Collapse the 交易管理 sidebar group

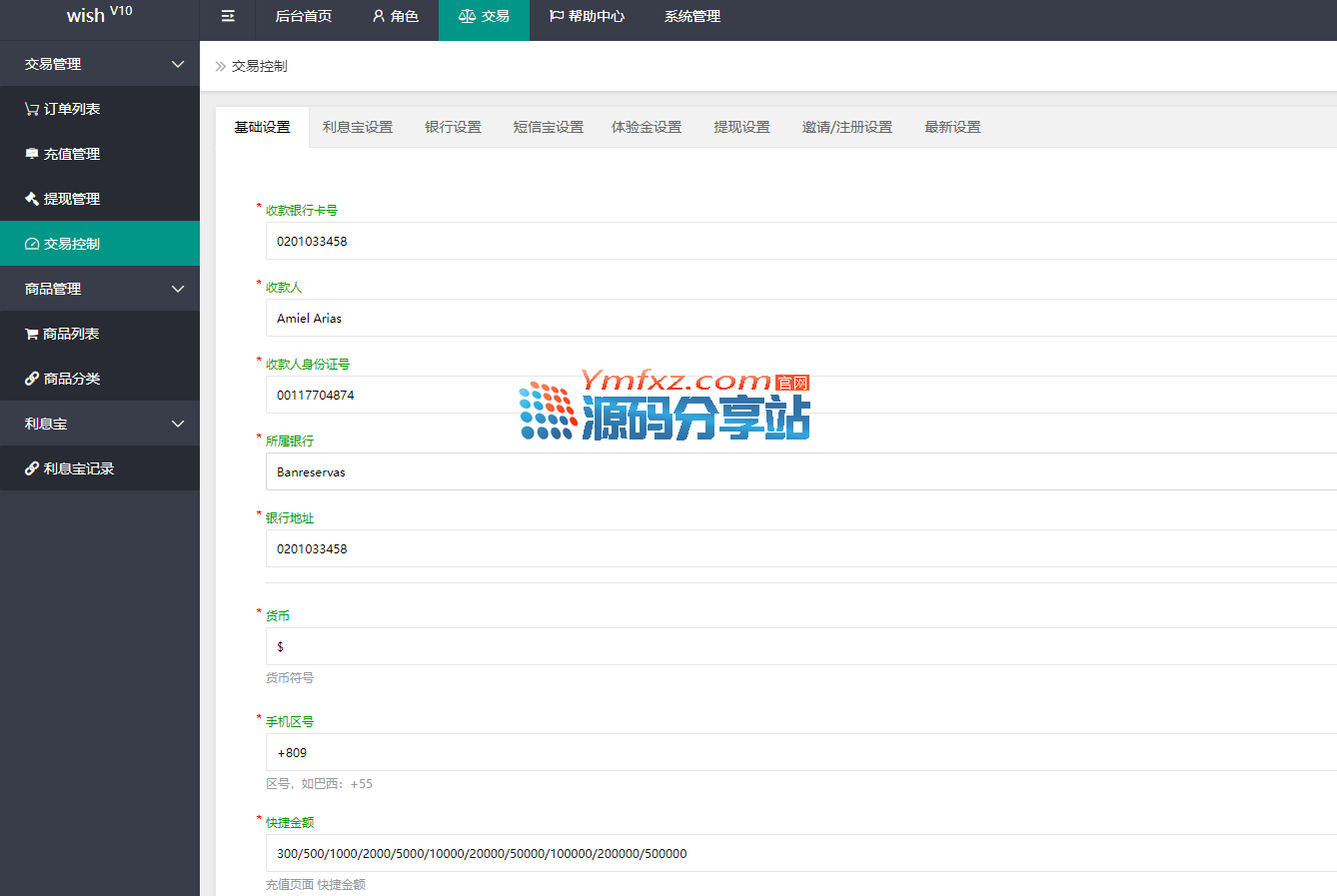pos(178,64)
